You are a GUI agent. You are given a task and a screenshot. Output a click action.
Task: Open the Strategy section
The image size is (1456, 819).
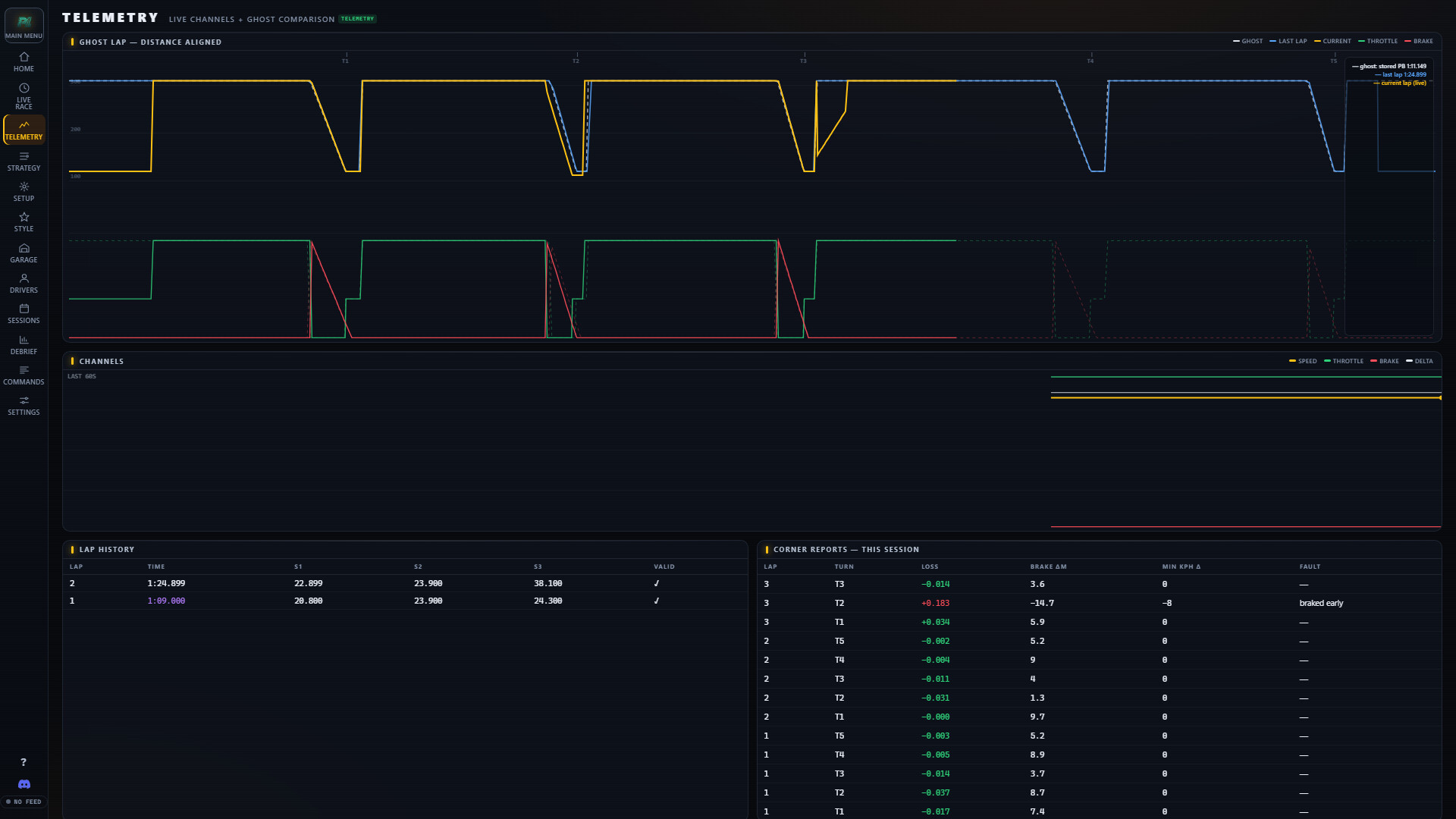coord(24,162)
